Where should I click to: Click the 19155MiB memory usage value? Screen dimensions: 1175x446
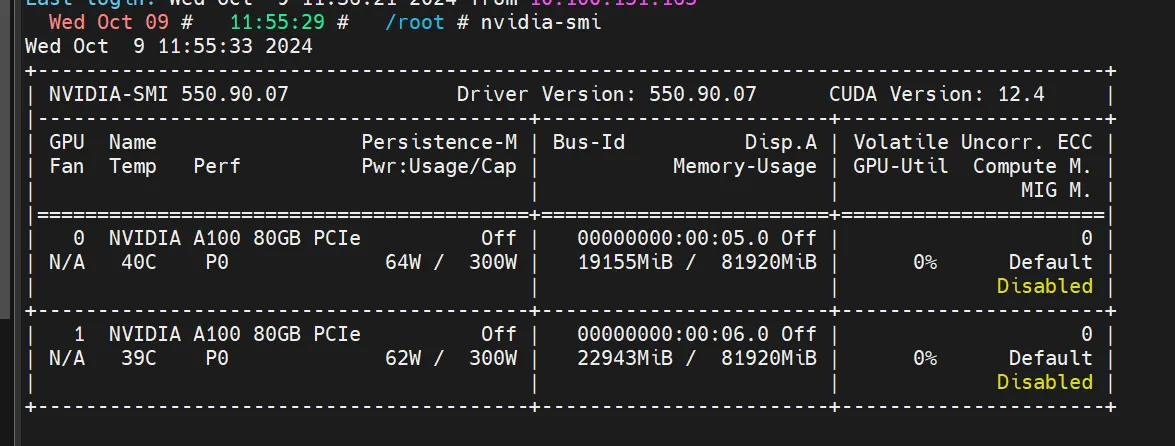pyautogui.click(x=625, y=262)
